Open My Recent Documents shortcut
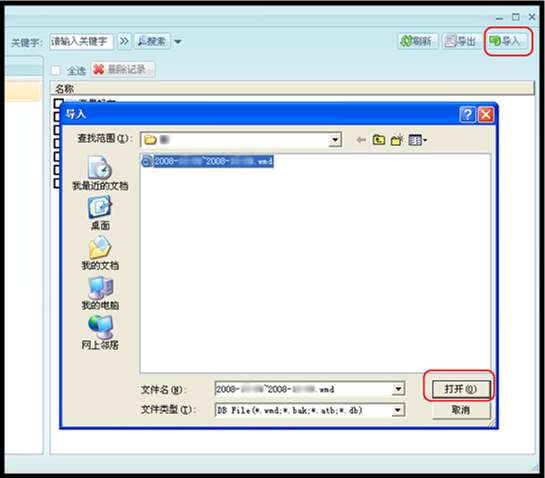The image size is (545, 478). (100, 173)
